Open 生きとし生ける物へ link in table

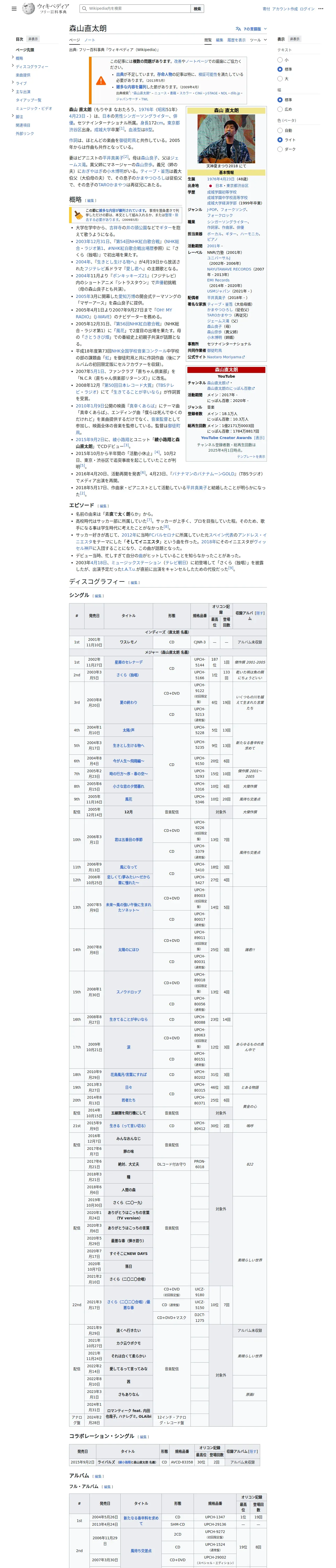pos(129,746)
